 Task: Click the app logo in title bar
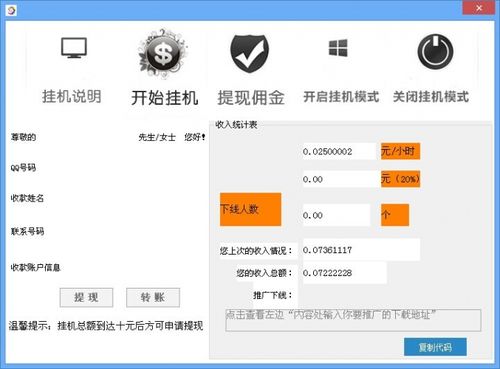pos(12,10)
